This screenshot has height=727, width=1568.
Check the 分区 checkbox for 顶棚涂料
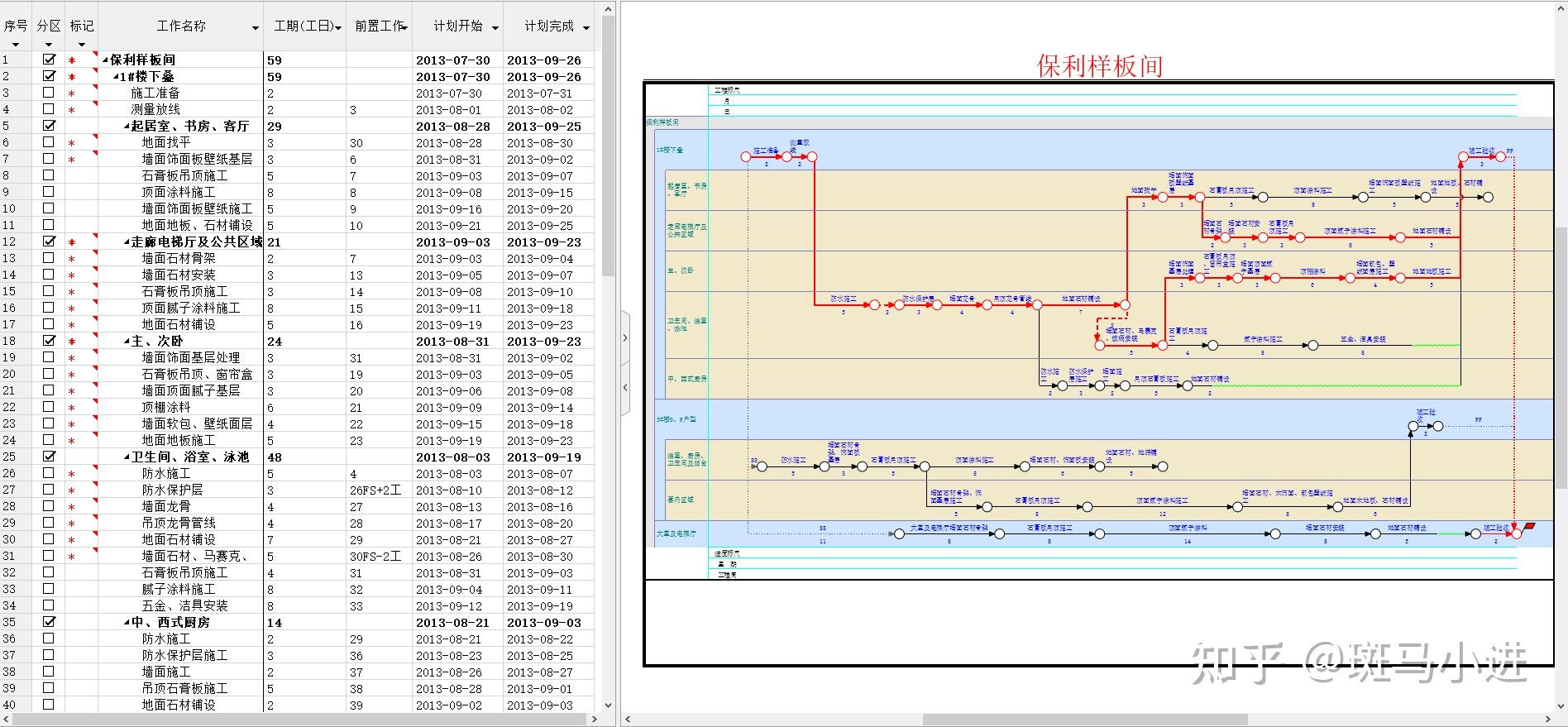click(x=49, y=407)
